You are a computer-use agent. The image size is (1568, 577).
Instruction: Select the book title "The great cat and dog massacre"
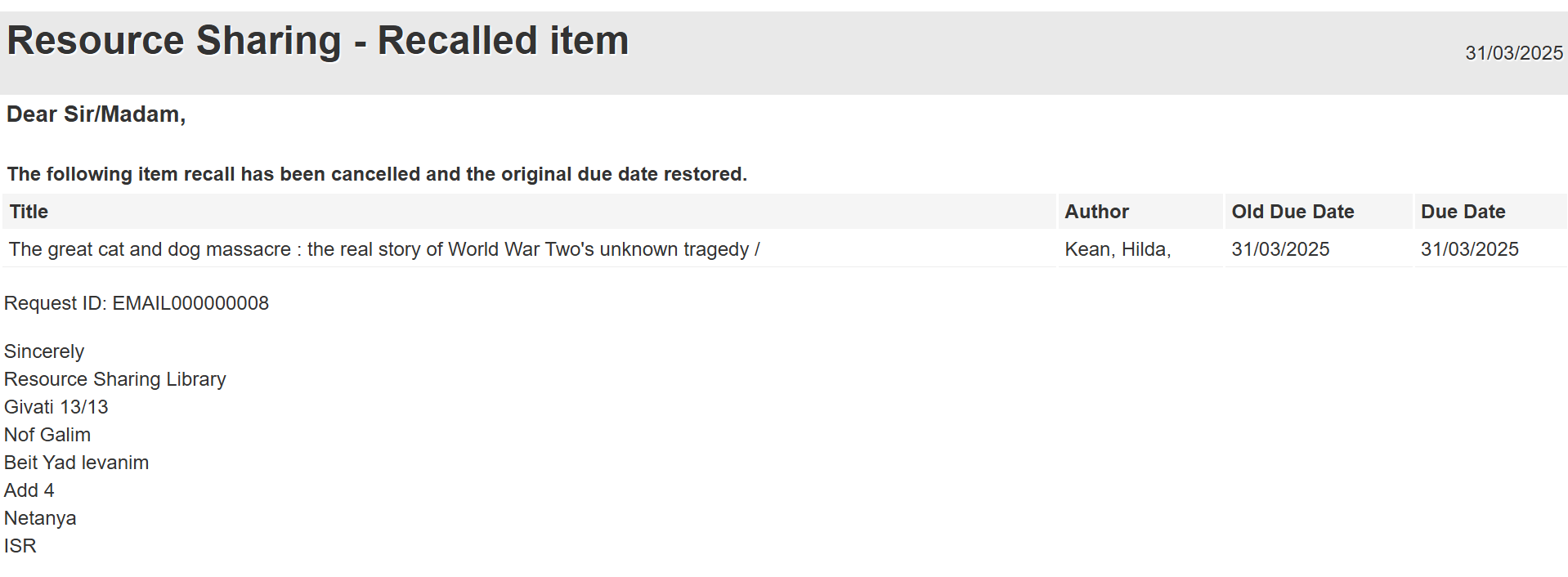click(384, 249)
